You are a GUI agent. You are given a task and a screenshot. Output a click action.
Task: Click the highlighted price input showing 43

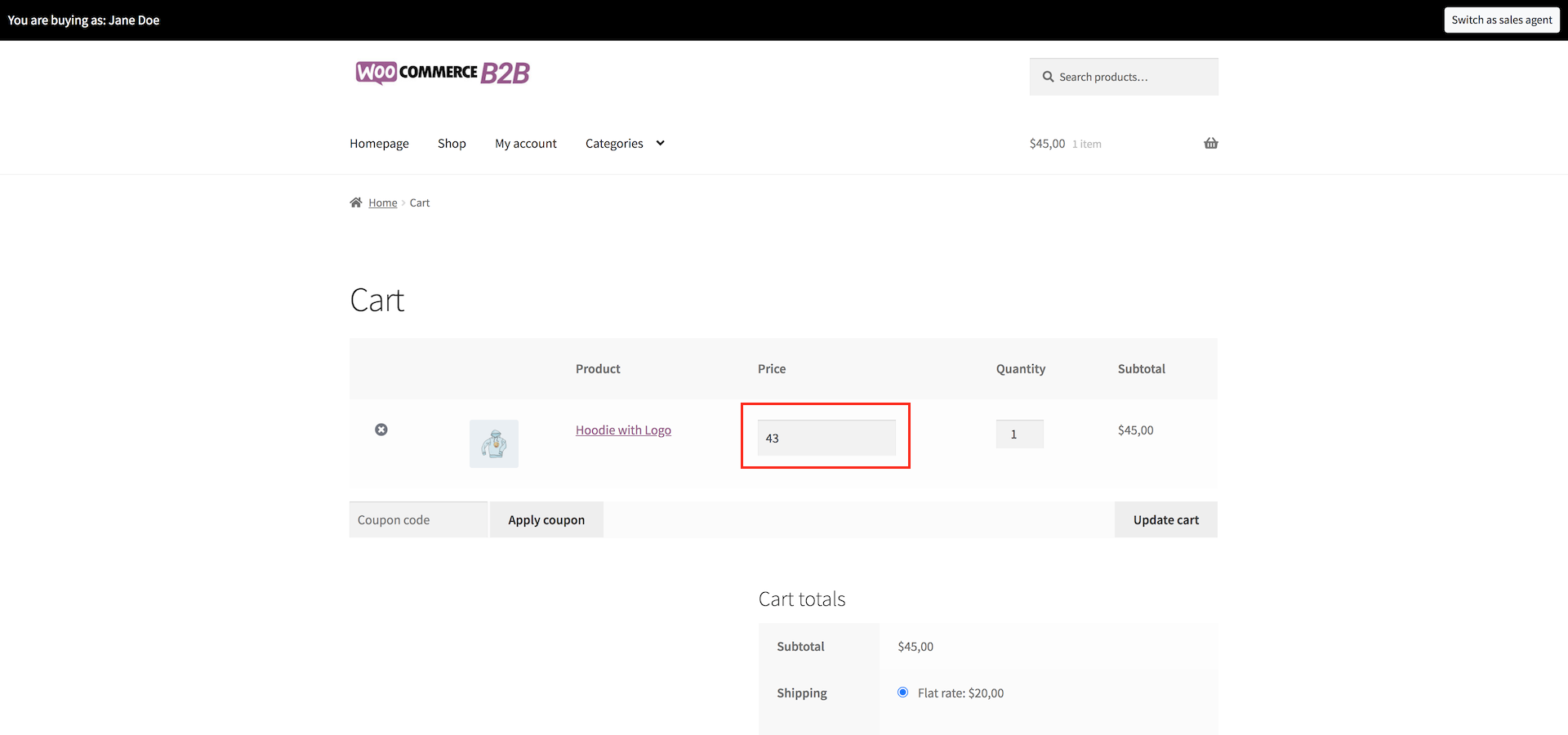(825, 437)
